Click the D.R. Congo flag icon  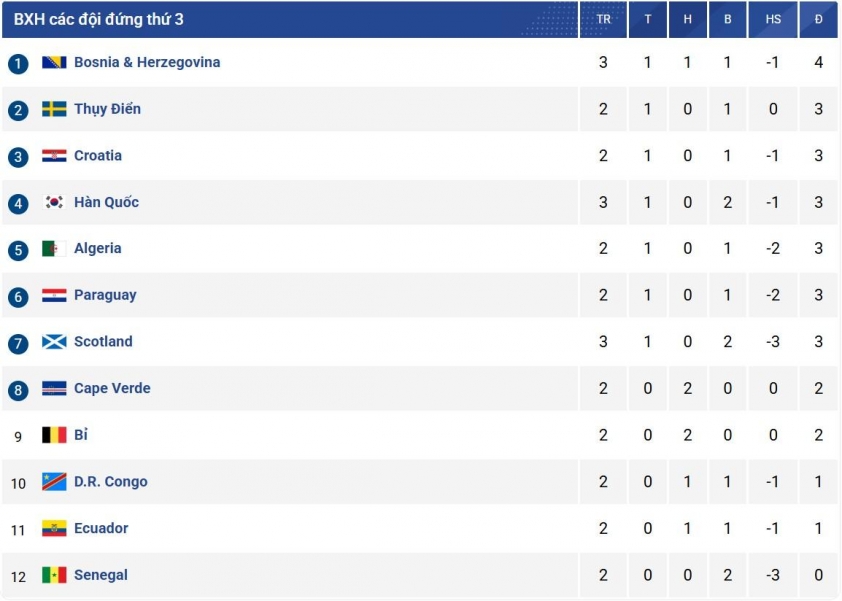pos(54,482)
